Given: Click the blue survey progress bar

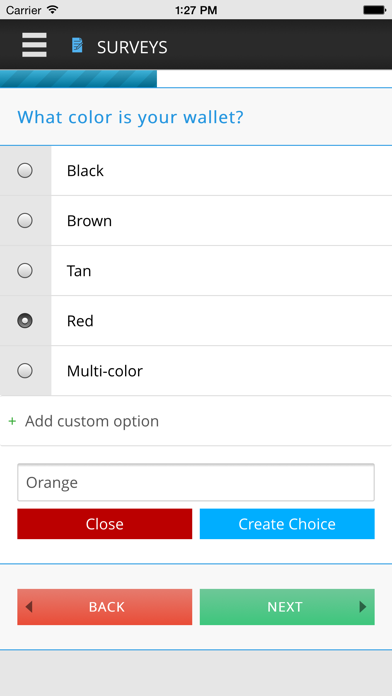Looking at the screenshot, I should click(78, 79).
